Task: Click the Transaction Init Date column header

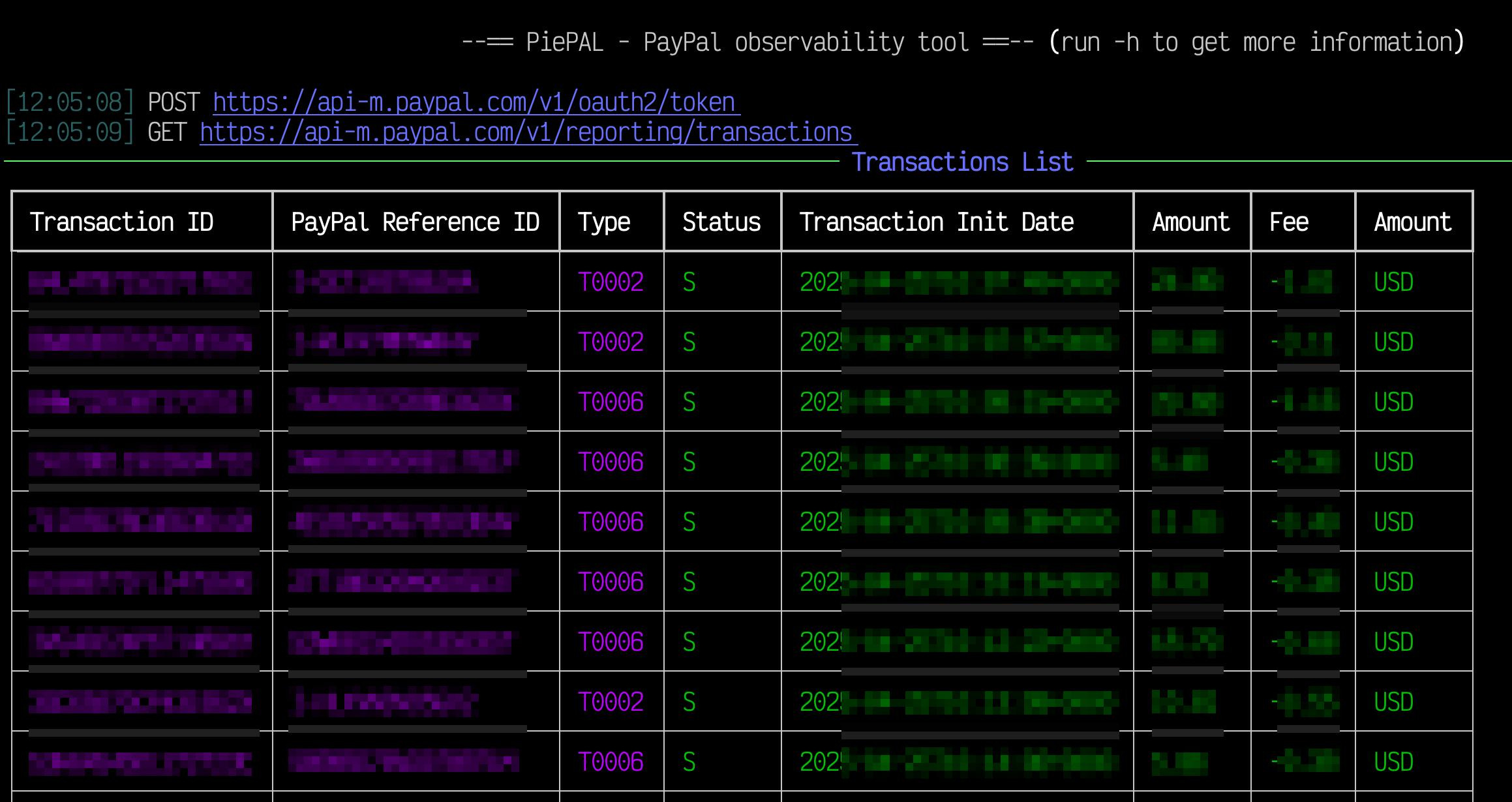Action: pos(937,222)
